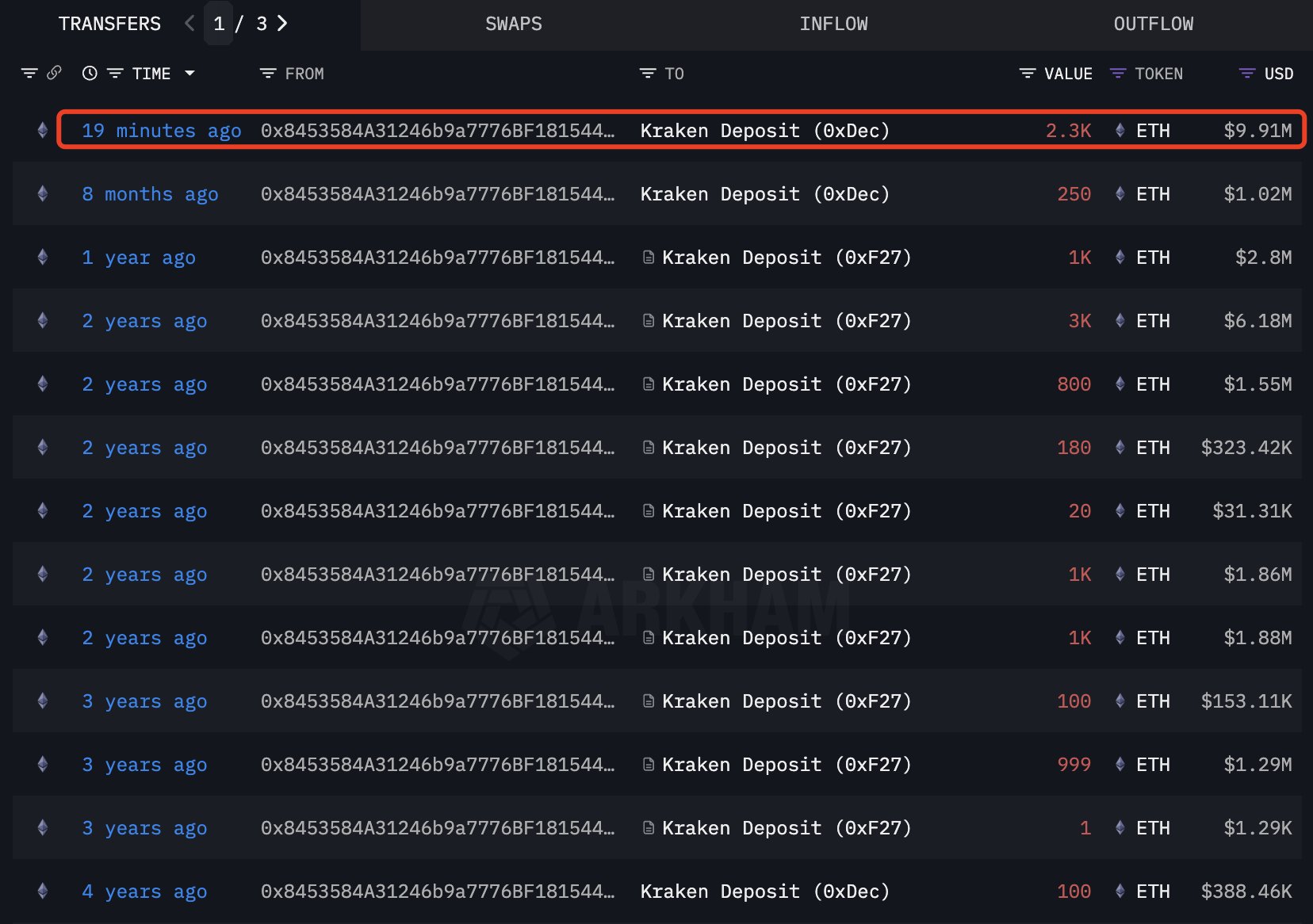This screenshot has width=1313, height=924.
Task: Click the USD column header label
Action: 1279,74
